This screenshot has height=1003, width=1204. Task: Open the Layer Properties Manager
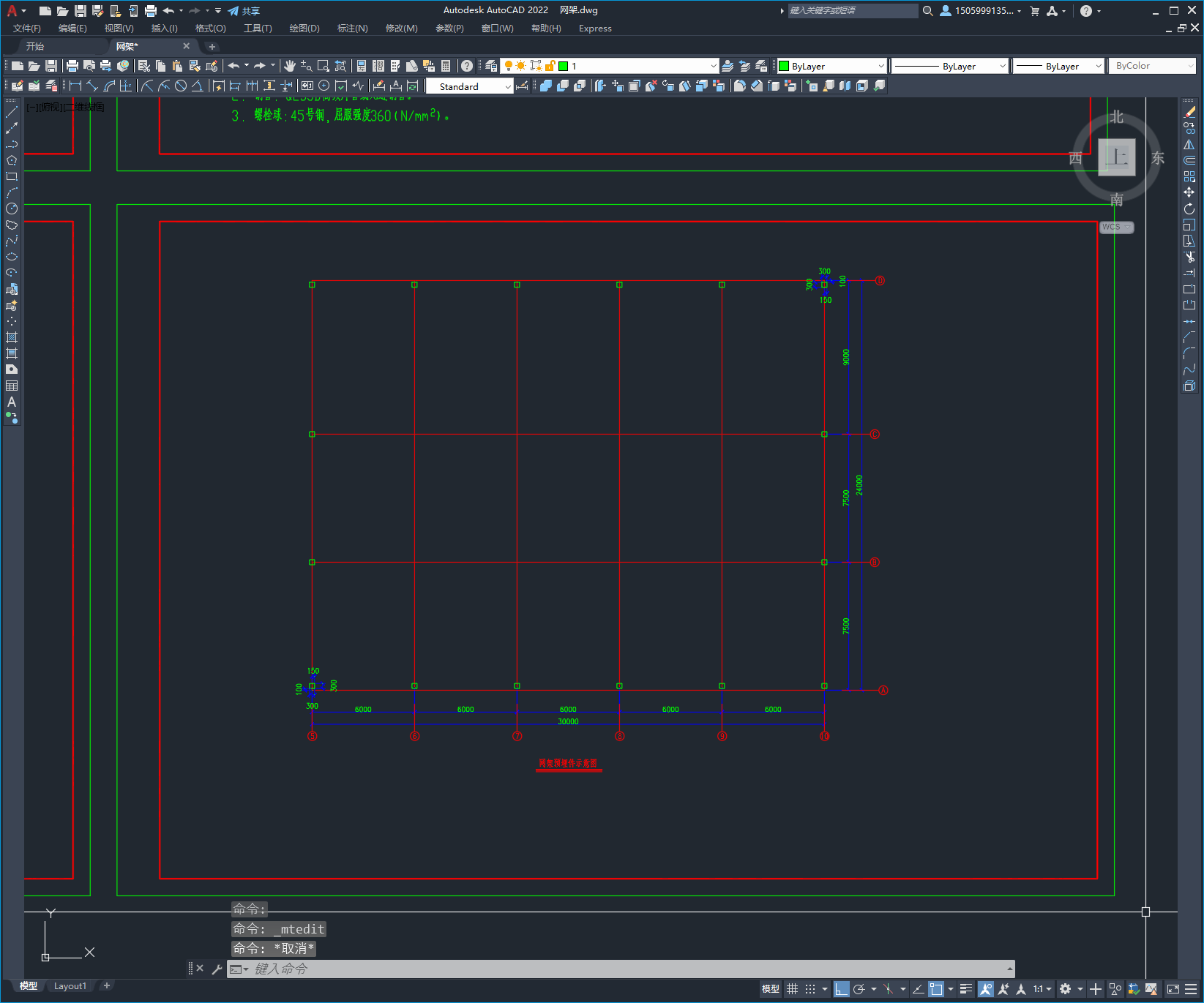point(491,66)
